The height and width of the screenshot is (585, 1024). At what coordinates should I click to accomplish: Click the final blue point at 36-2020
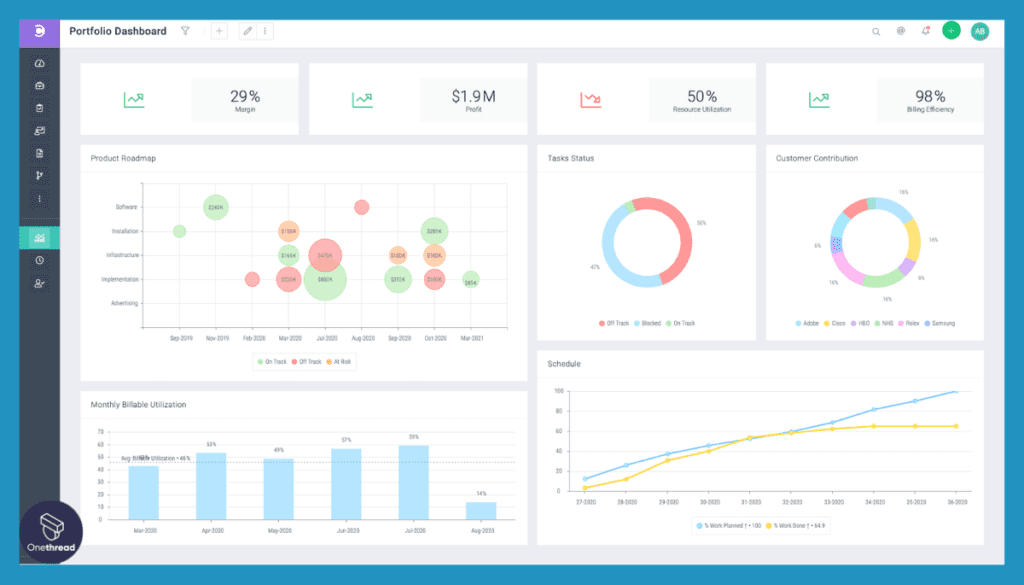click(956, 391)
